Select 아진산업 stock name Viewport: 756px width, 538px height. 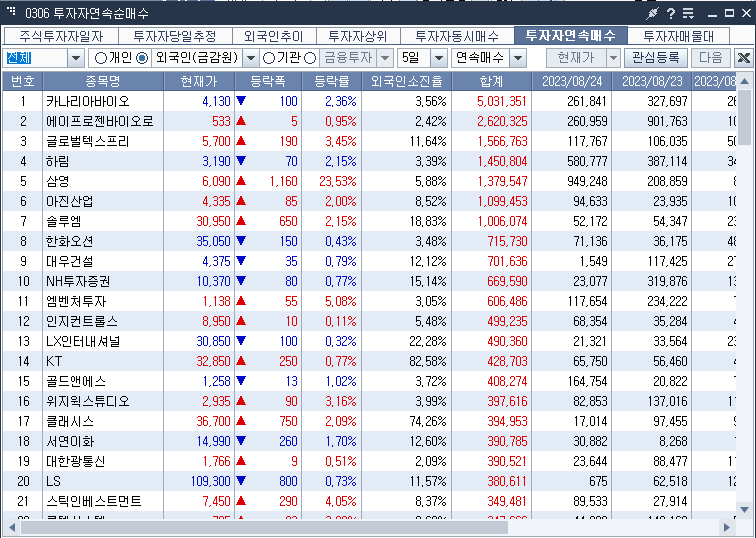click(69, 201)
